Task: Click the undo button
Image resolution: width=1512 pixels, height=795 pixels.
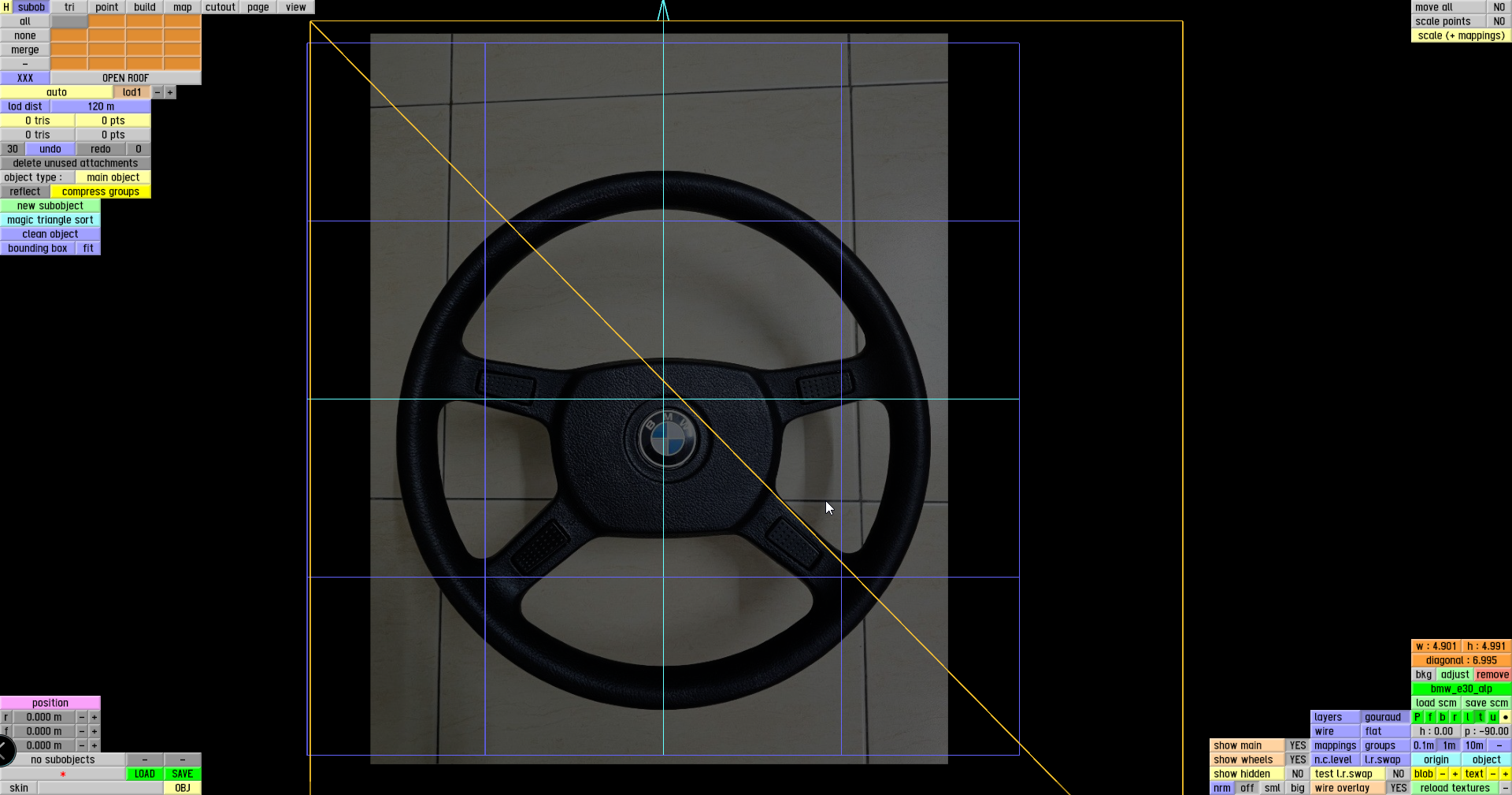Action: point(50,149)
